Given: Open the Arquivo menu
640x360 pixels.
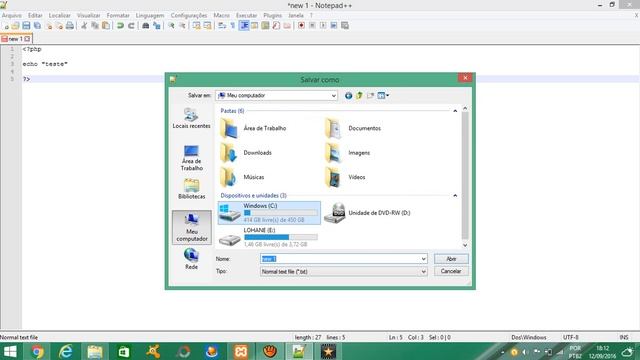Looking at the screenshot, I should point(12,16).
